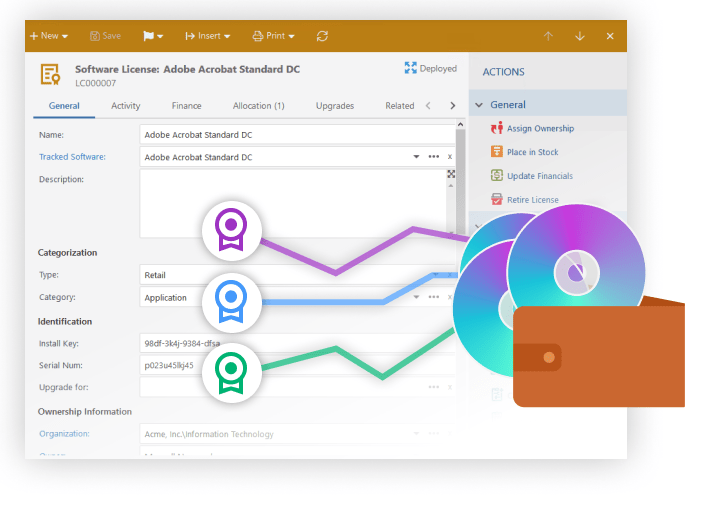Expand the Description field to full size
The width and height of the screenshot is (708, 510).
(x=451, y=174)
